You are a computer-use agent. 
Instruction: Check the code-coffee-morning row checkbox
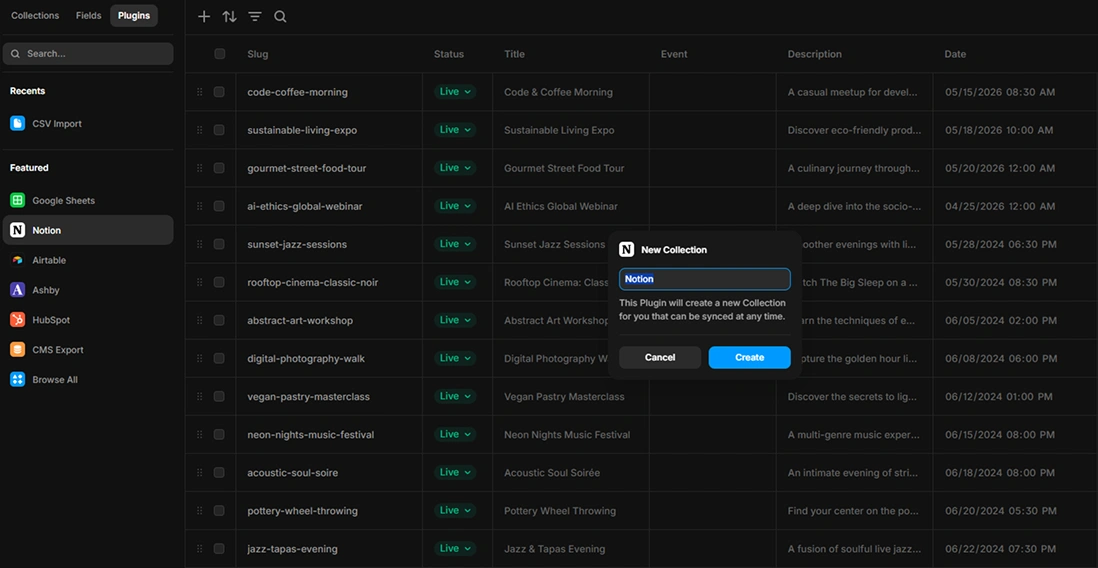pos(219,92)
